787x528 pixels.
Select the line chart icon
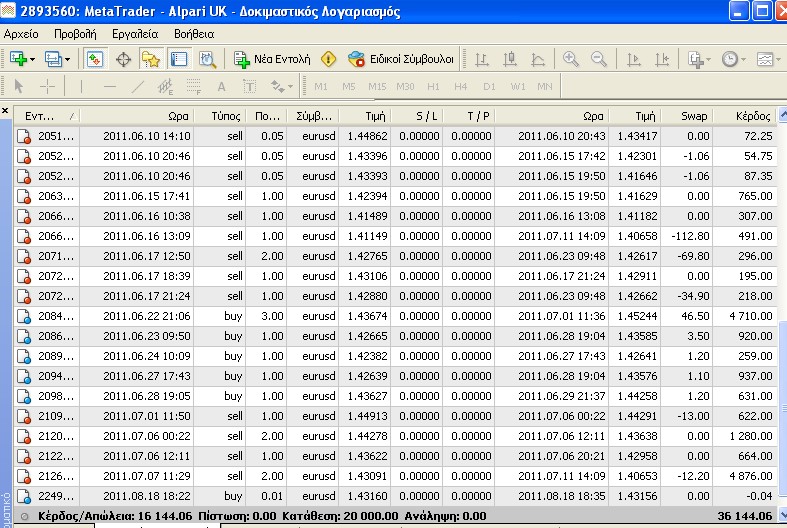[x=538, y=59]
